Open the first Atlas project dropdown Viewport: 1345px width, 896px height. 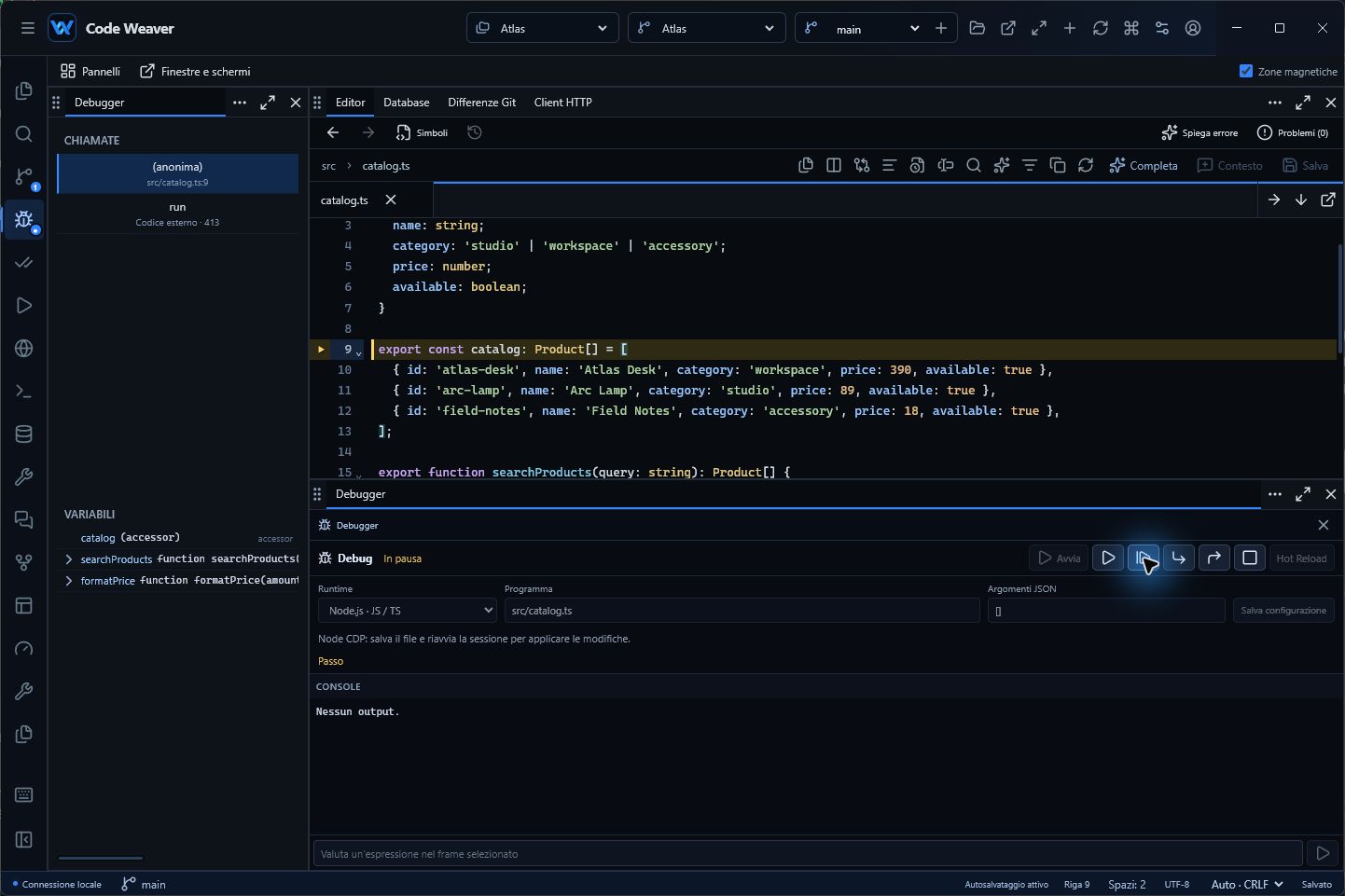(x=543, y=29)
